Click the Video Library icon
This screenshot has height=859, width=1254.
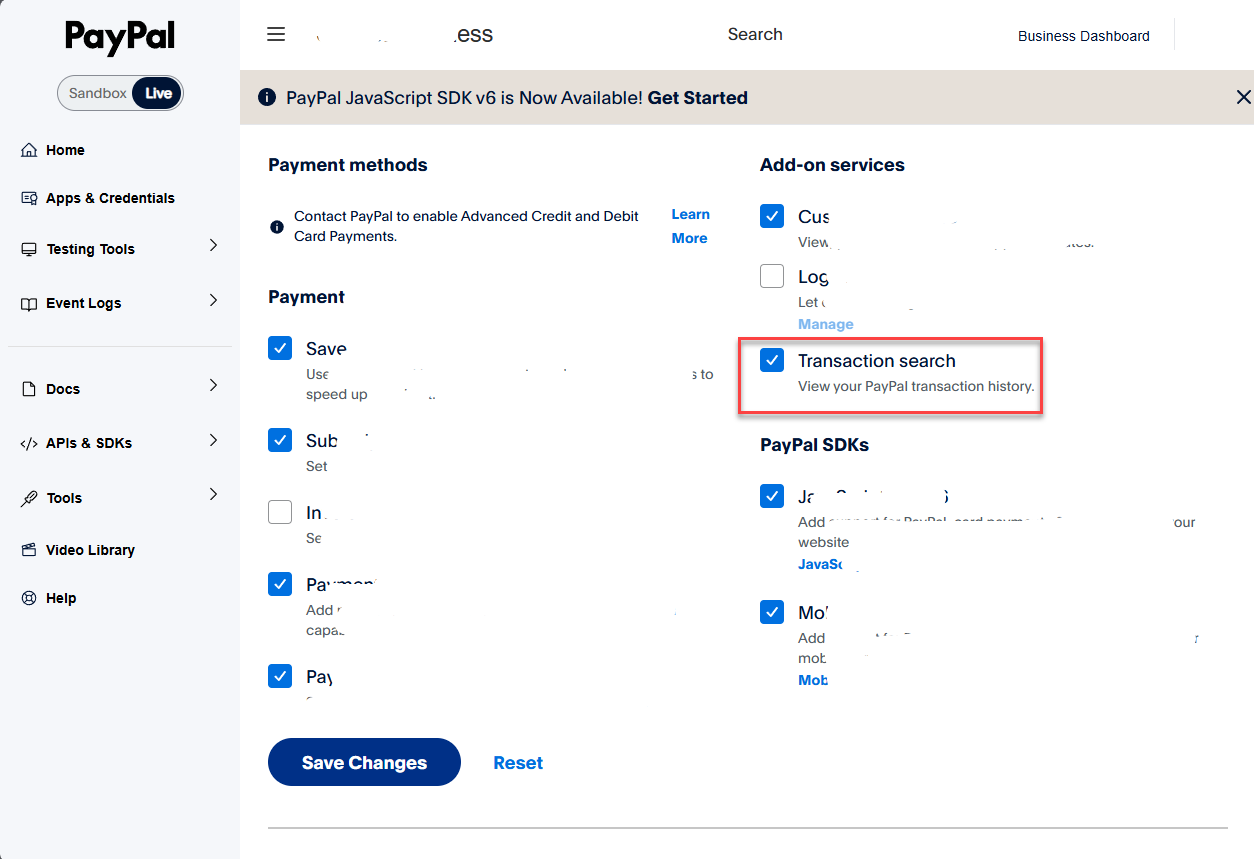click(x=29, y=550)
